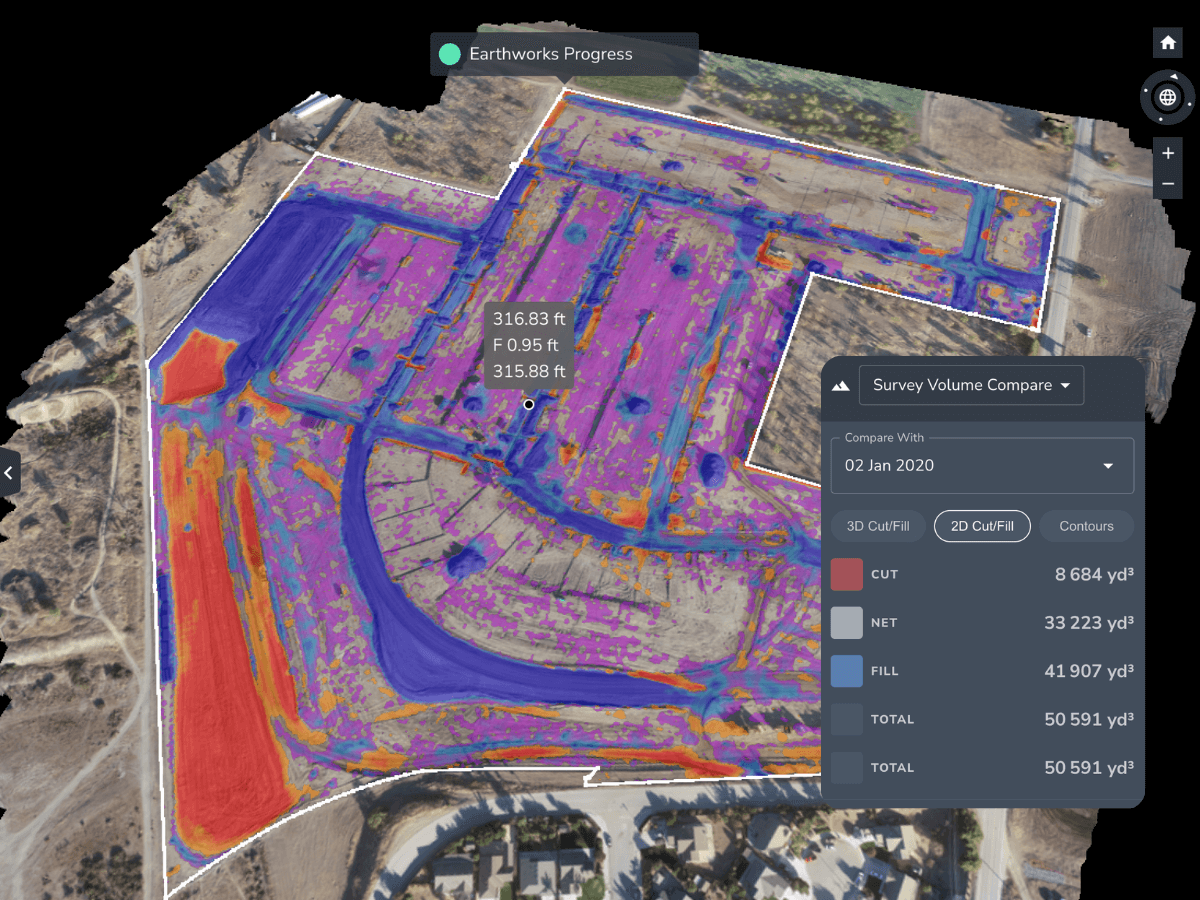The height and width of the screenshot is (900, 1200).
Task: Expand the collapsed left sidebar panel
Action: point(10,473)
